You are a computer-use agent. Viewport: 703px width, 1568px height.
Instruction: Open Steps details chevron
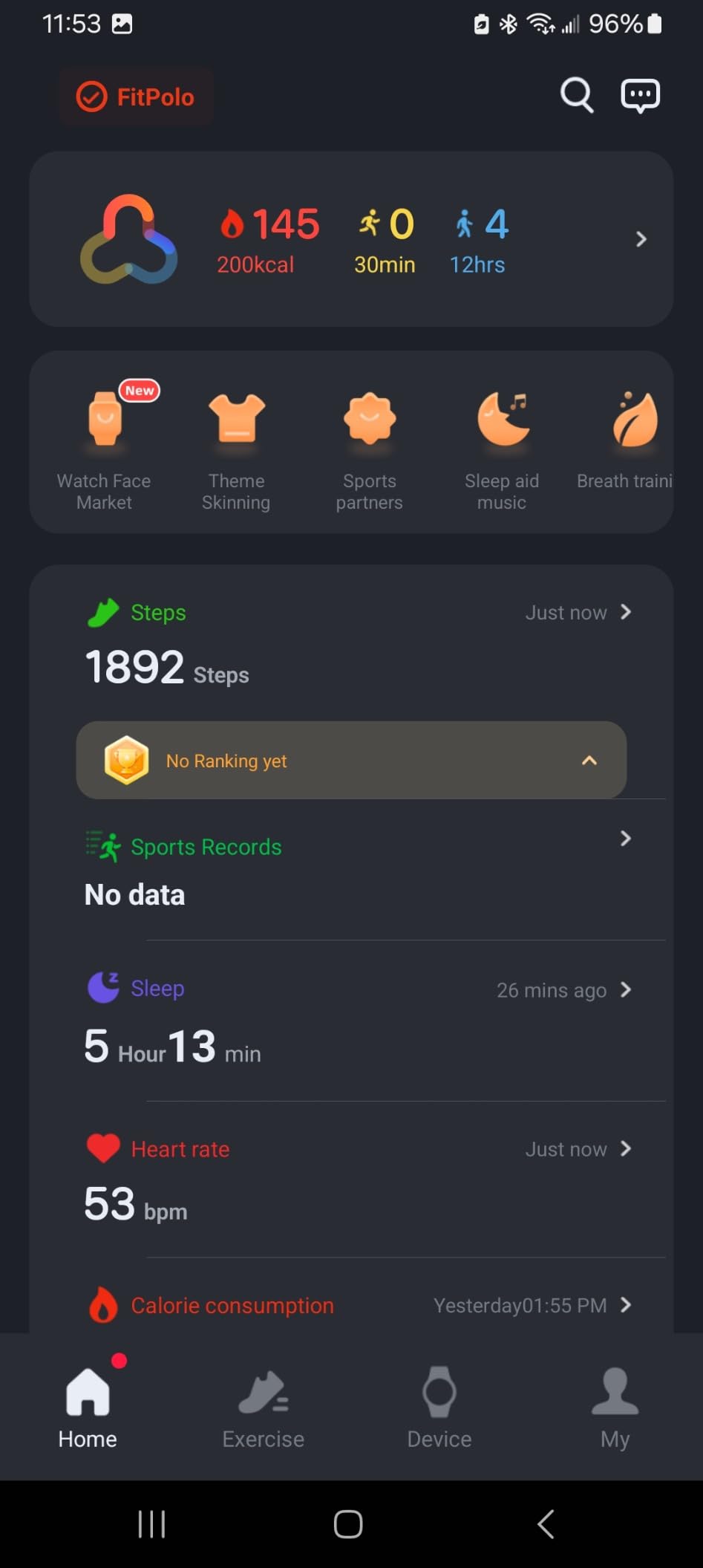[626, 612]
